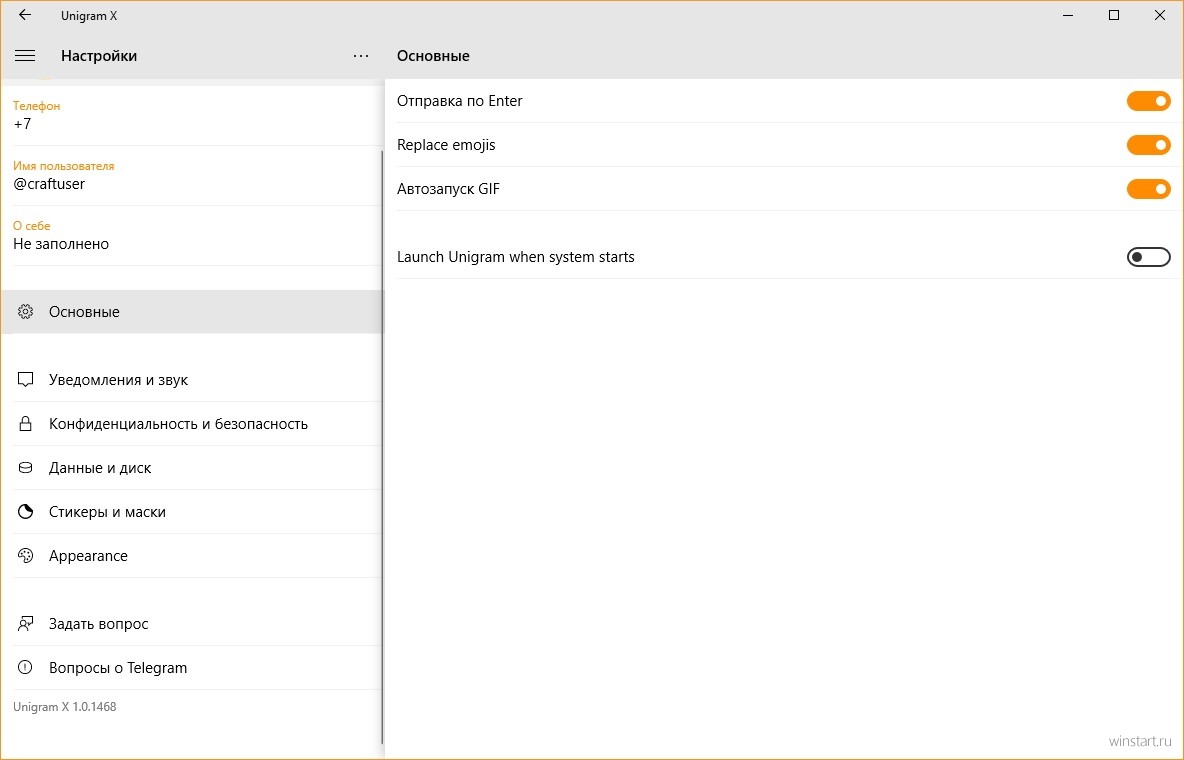Edit username @craftuser
This screenshot has width=1184, height=760.
click(193, 175)
